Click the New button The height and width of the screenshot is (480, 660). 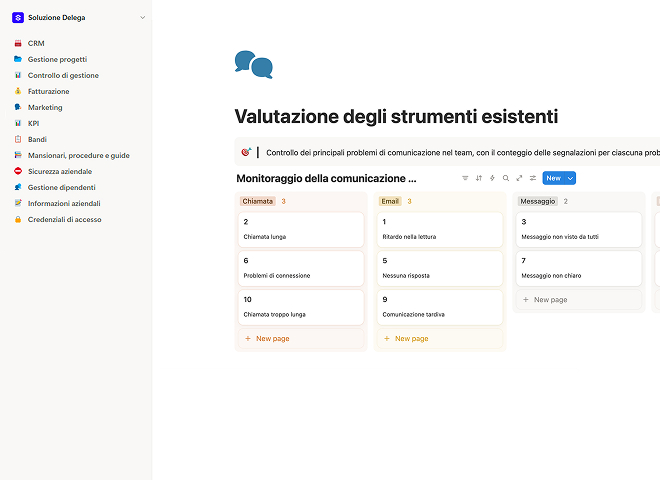click(554, 178)
